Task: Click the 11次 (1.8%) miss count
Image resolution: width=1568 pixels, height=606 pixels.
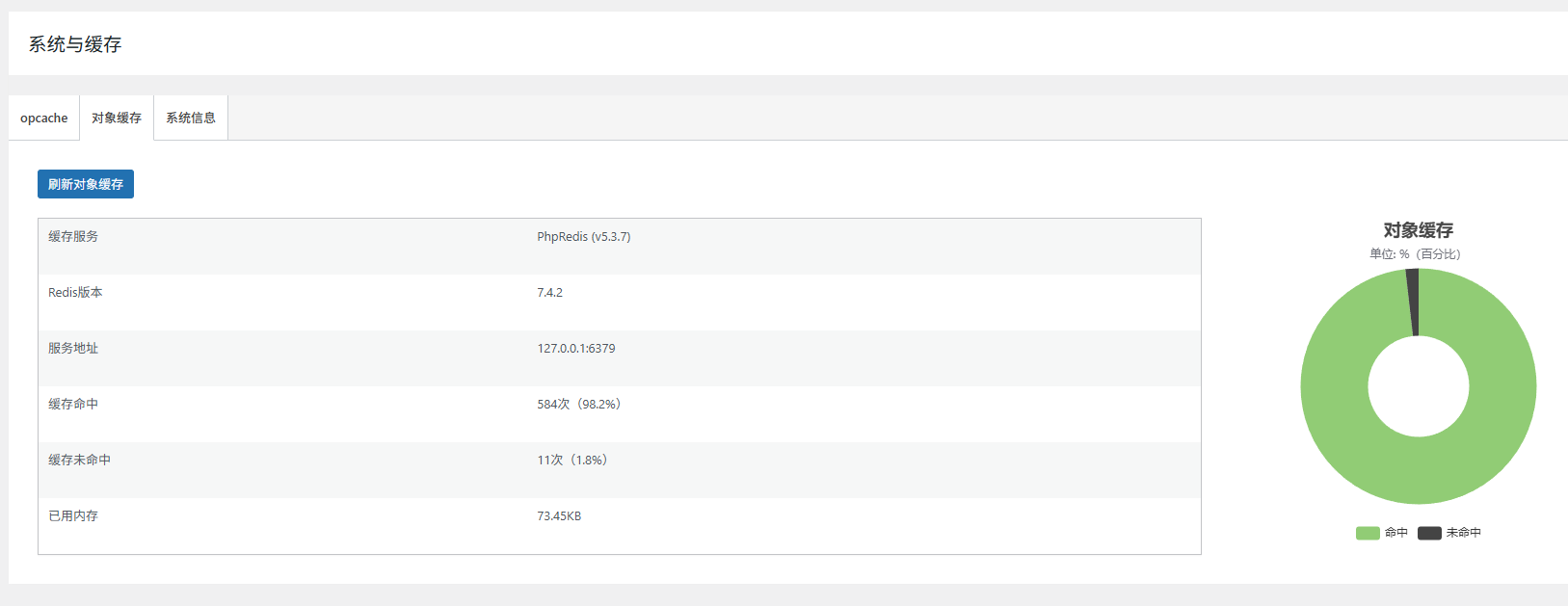Action: [x=572, y=461]
